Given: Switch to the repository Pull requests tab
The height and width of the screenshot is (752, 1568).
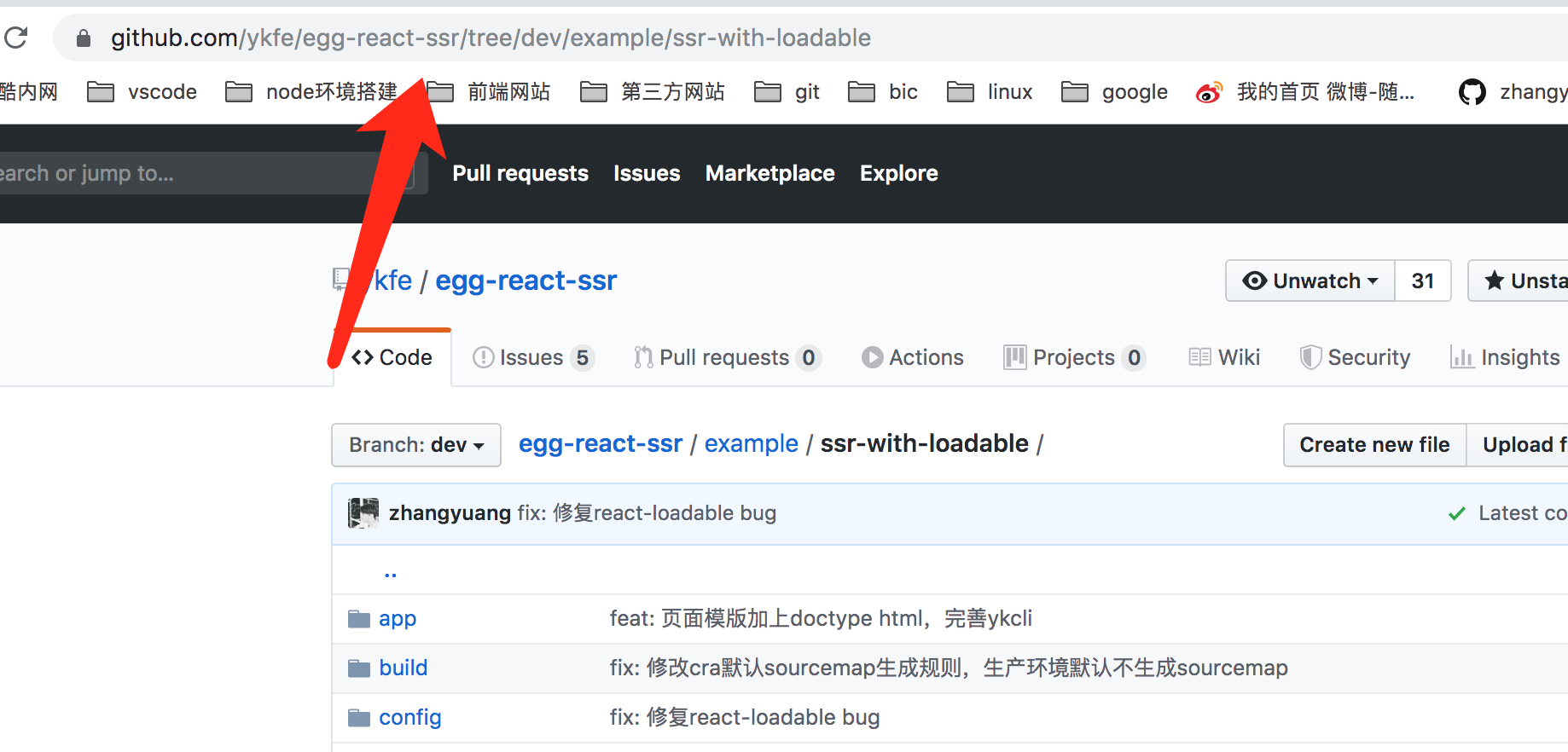Looking at the screenshot, I should click(728, 357).
